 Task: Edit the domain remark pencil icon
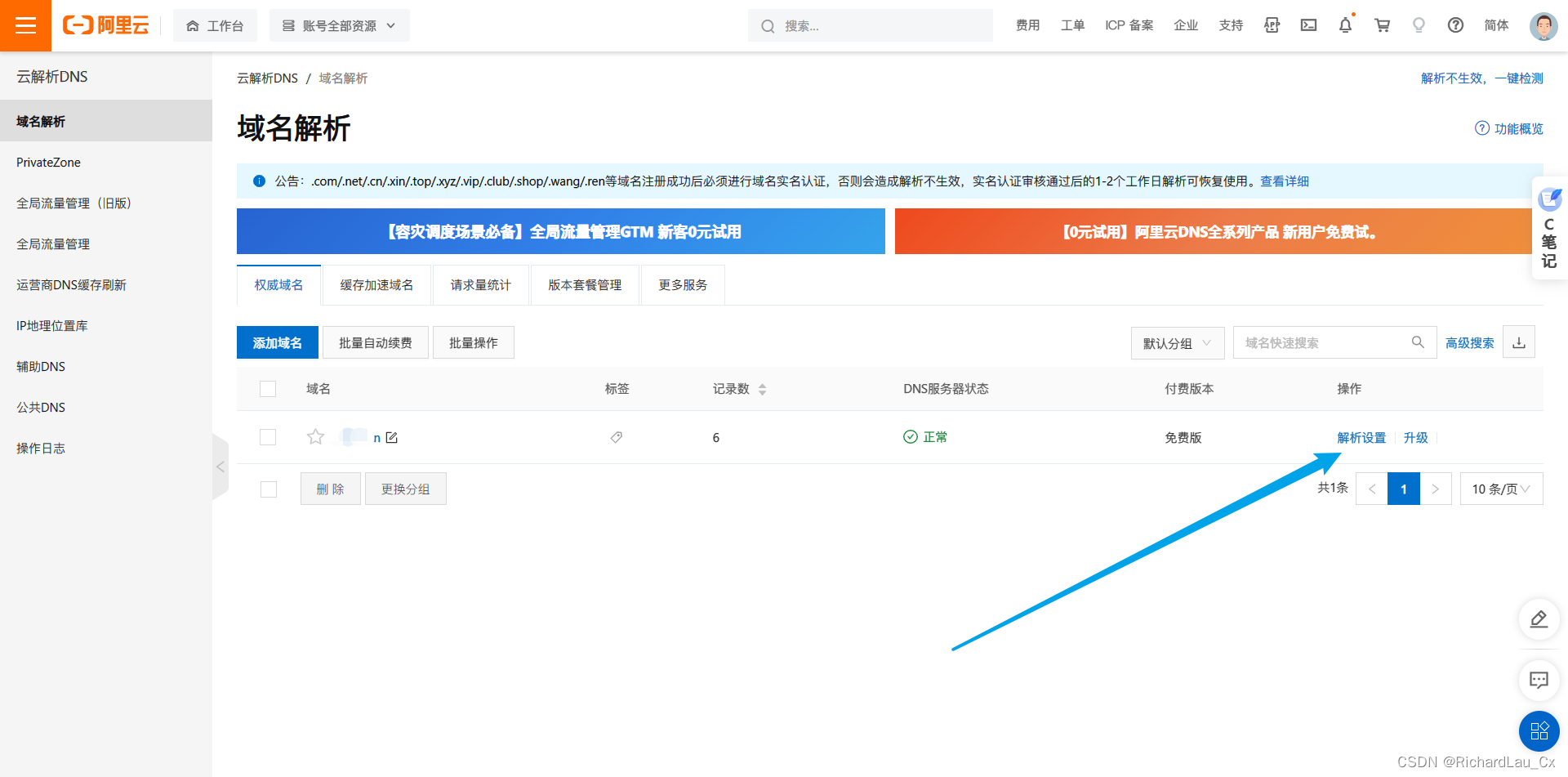[392, 437]
